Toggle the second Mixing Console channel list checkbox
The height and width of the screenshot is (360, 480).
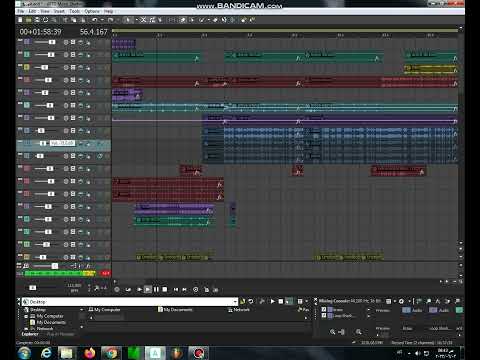coord(324,315)
